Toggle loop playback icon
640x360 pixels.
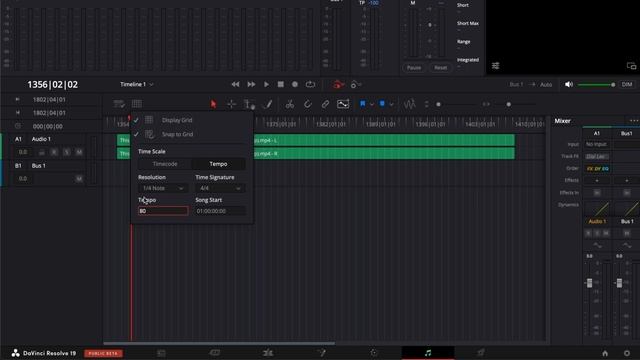[x=310, y=84]
